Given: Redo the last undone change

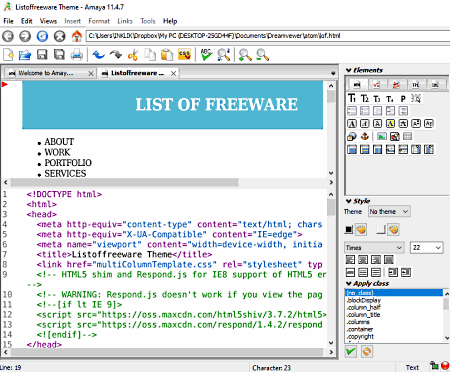Looking at the screenshot, I should coord(116,55).
